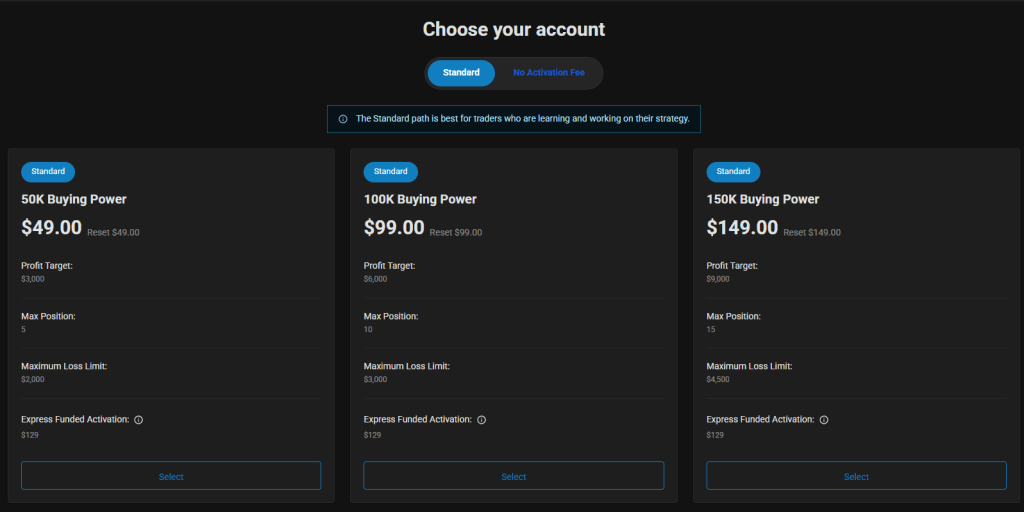This screenshot has width=1024, height=512.
Task: Open Express Funded Activation info on 50K card
Action: (x=138, y=420)
